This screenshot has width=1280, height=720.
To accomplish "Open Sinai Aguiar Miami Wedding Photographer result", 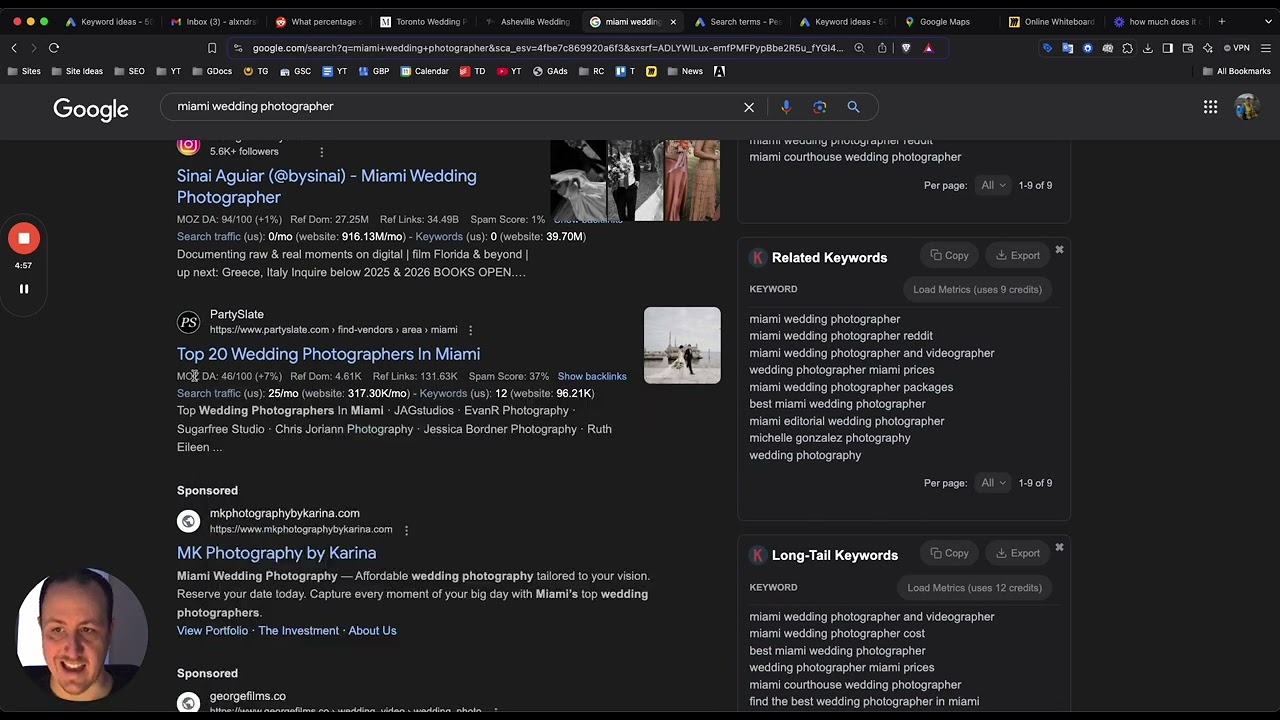I will point(327,187).
